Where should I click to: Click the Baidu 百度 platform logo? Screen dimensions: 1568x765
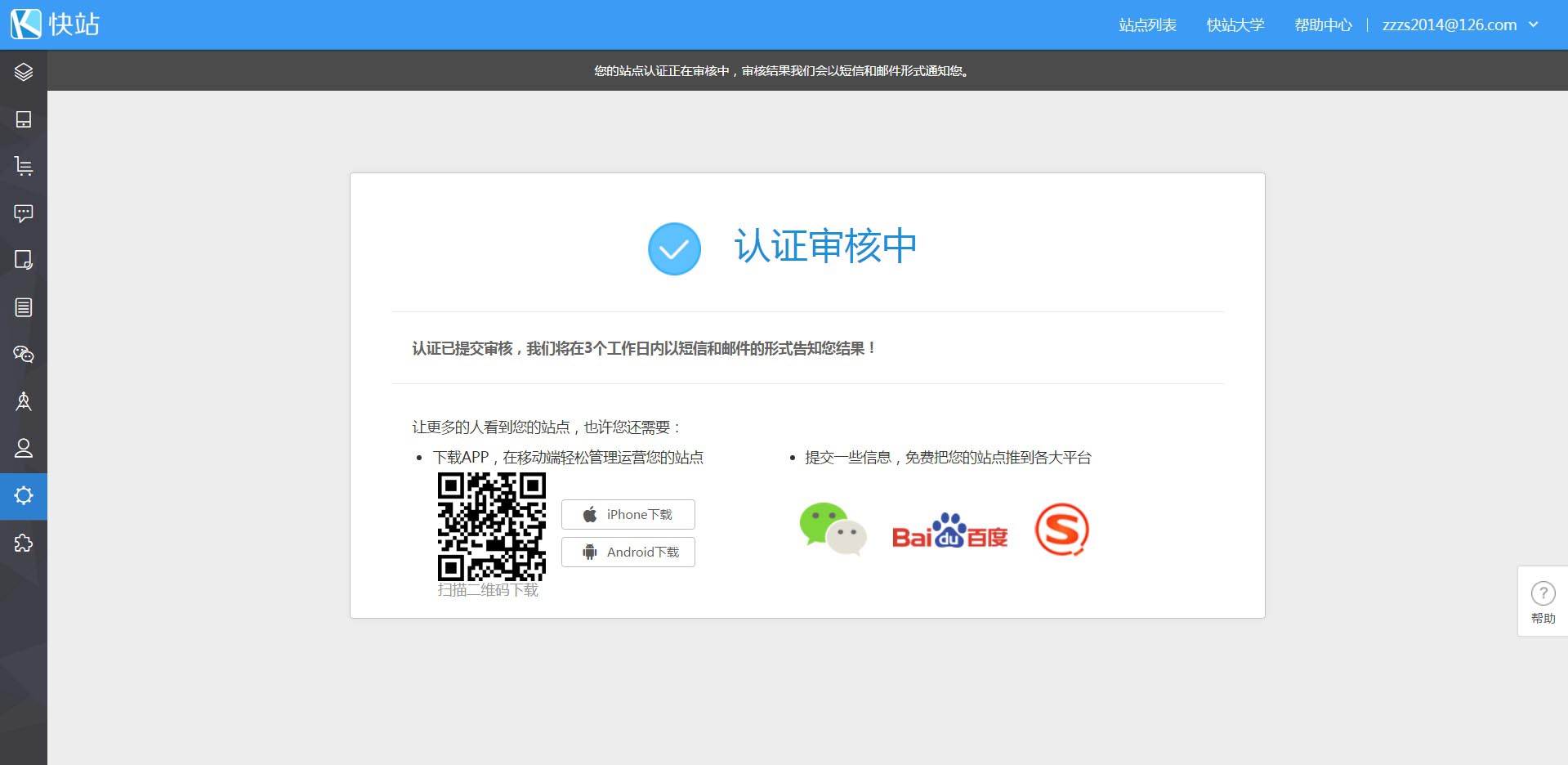[949, 531]
